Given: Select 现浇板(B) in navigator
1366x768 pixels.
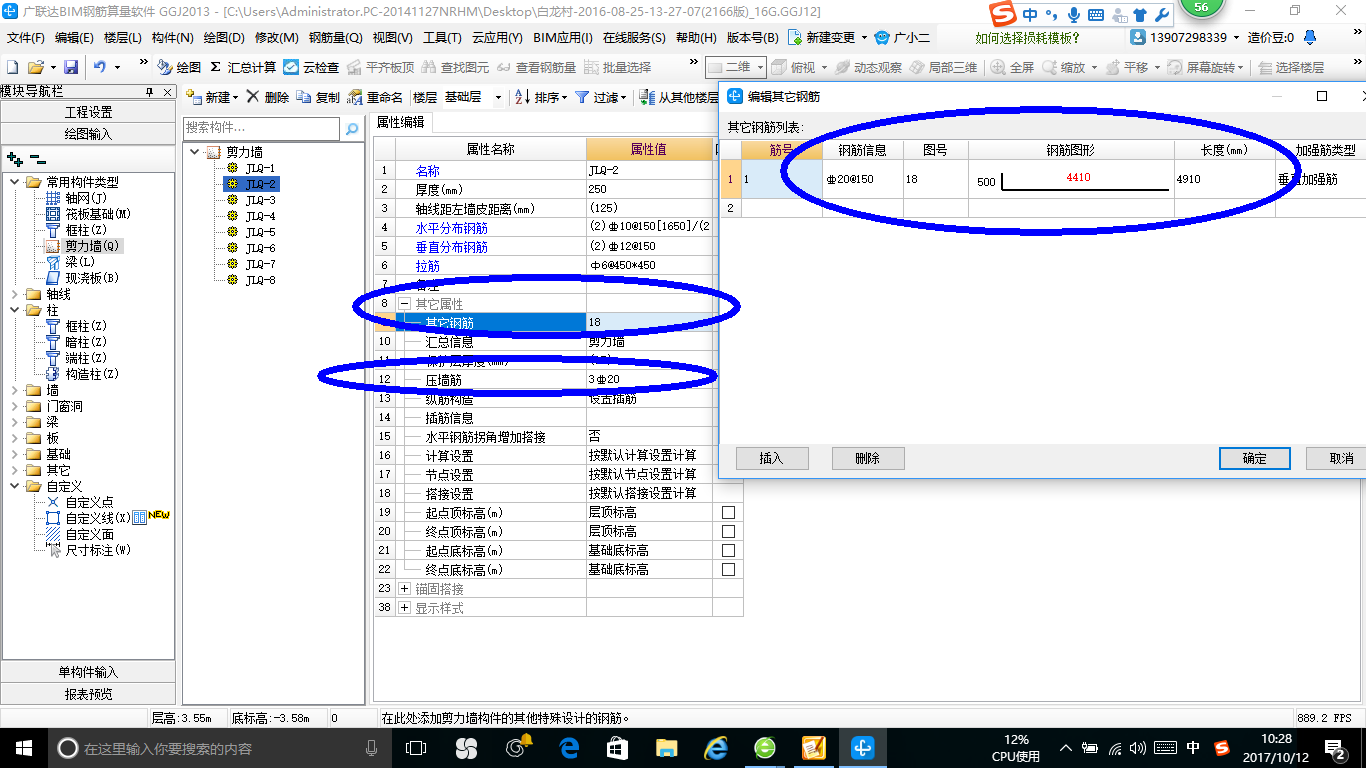Looking at the screenshot, I should point(92,278).
